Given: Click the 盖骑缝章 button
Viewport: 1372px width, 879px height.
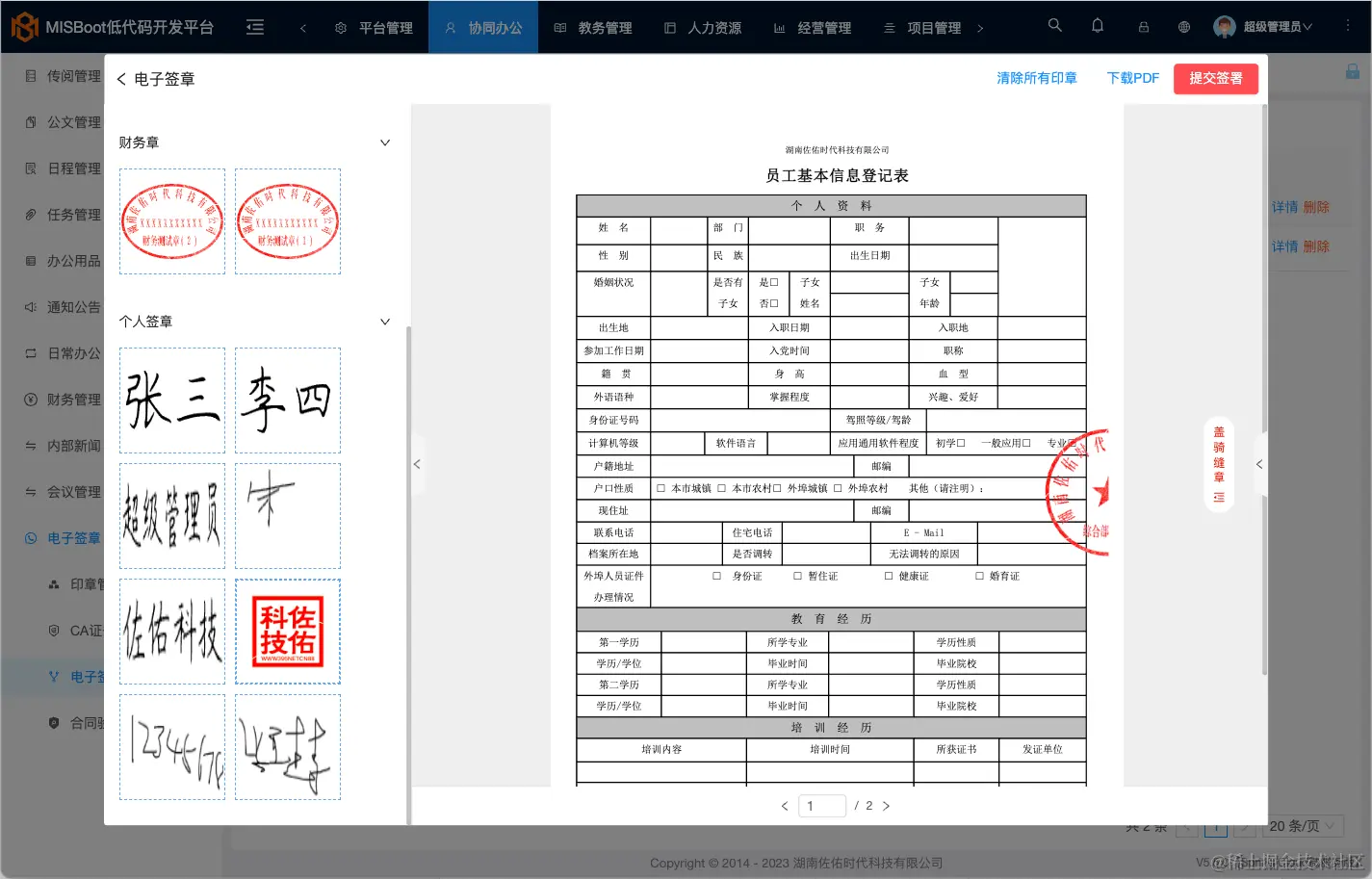Looking at the screenshot, I should (1219, 464).
